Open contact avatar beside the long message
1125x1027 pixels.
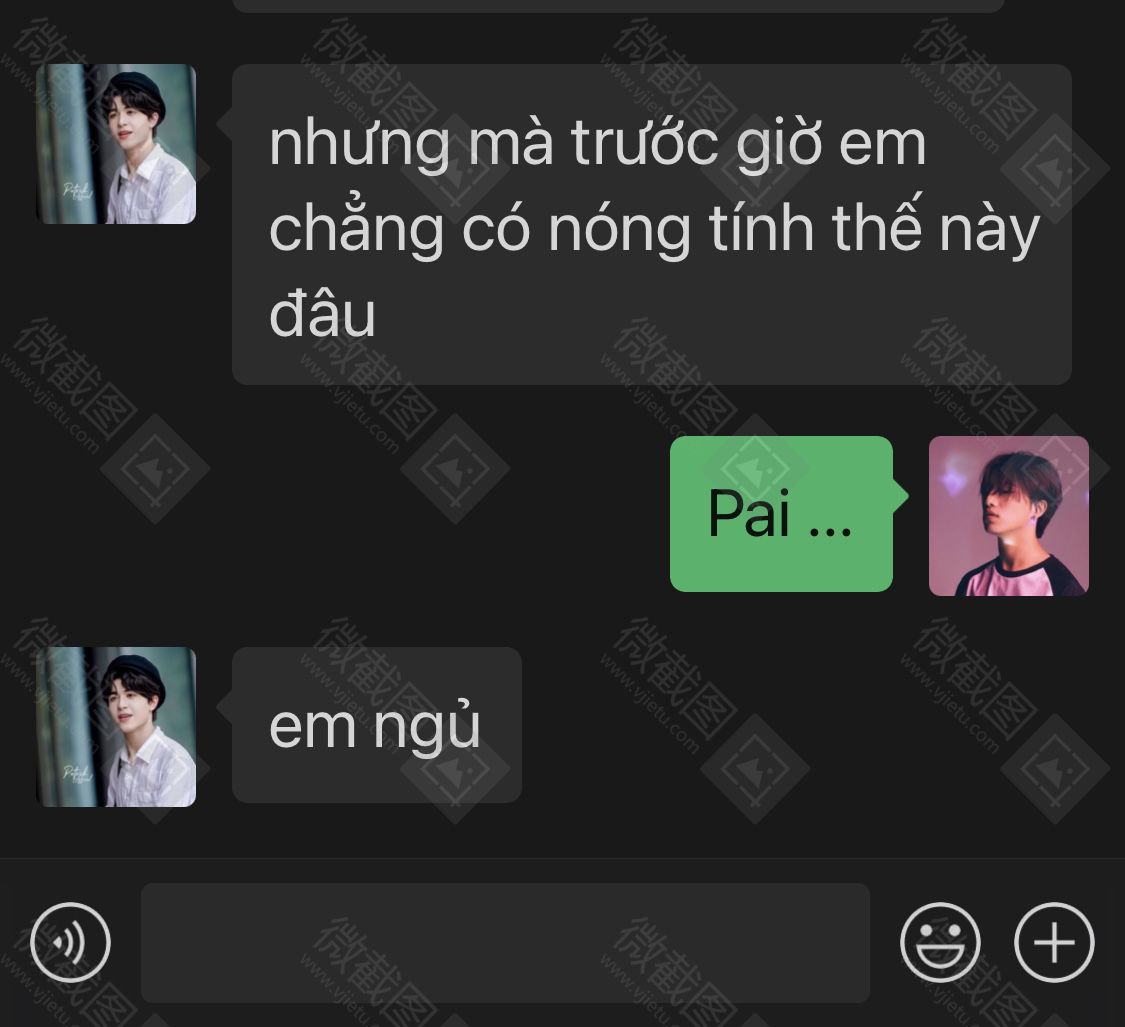[116, 144]
